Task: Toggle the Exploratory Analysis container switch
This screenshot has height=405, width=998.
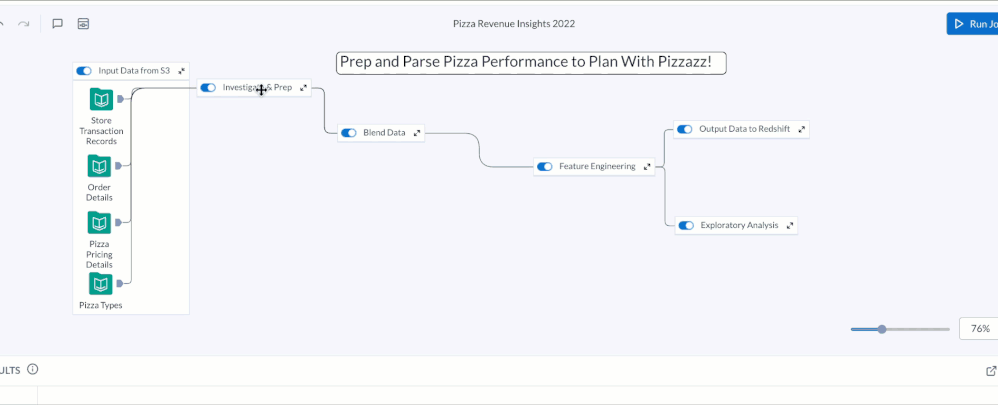Action: pyautogui.click(x=686, y=226)
